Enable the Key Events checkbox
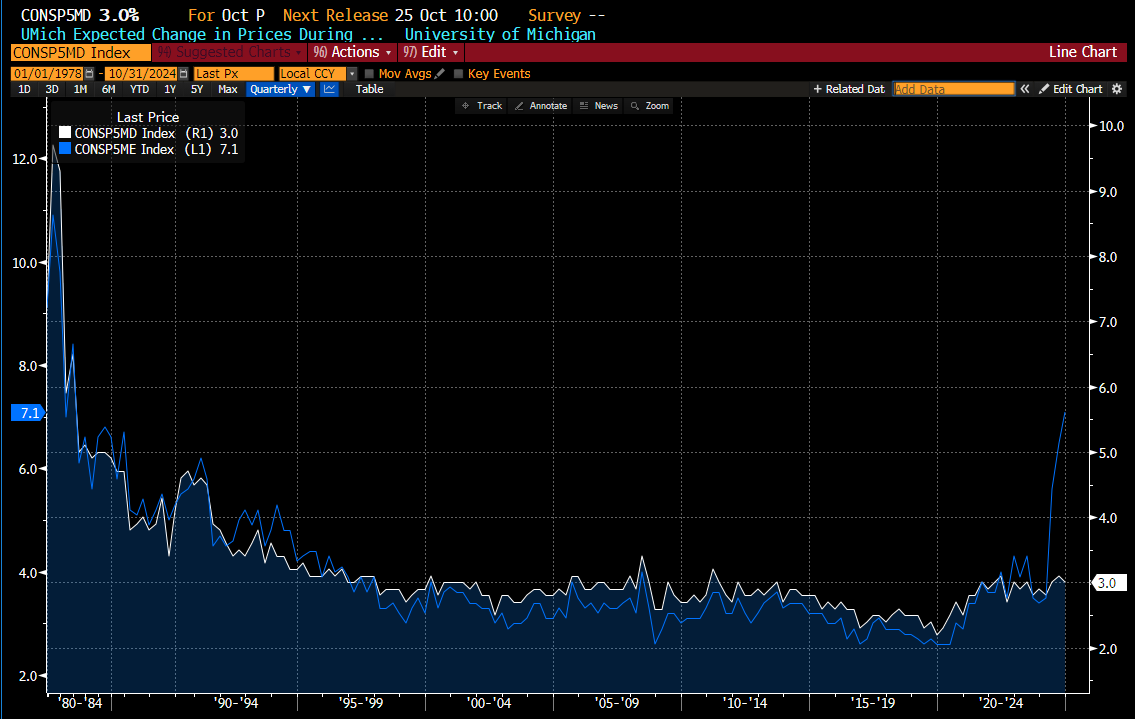The height and width of the screenshot is (719, 1135). tap(458, 74)
